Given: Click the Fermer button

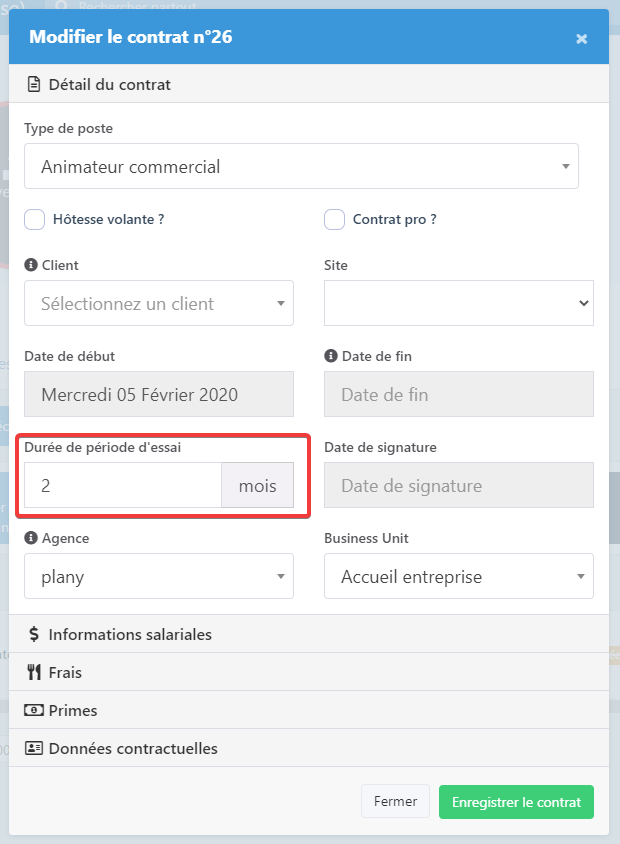Looking at the screenshot, I should point(395,801).
